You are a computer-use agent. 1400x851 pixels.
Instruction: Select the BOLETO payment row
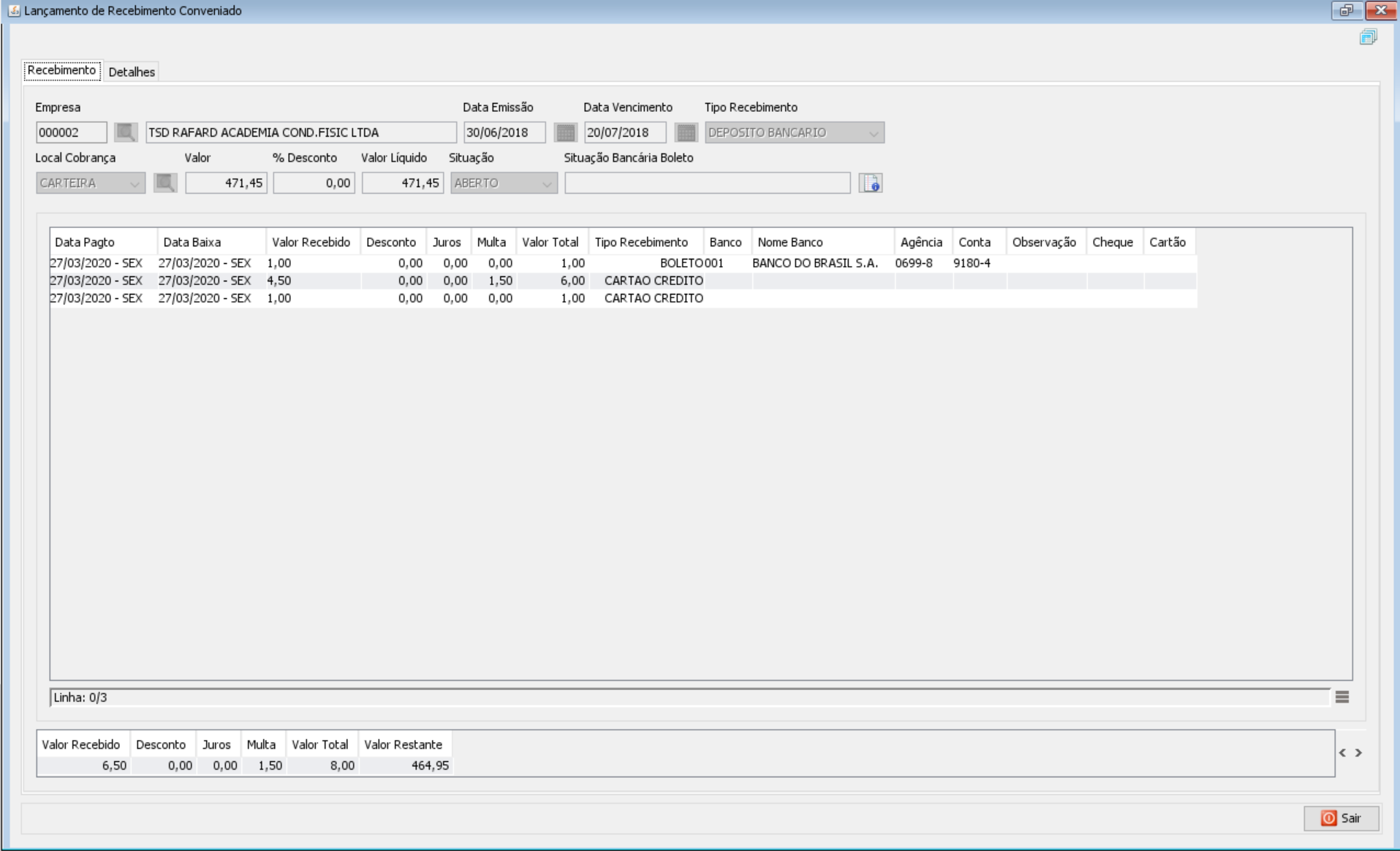point(623,263)
